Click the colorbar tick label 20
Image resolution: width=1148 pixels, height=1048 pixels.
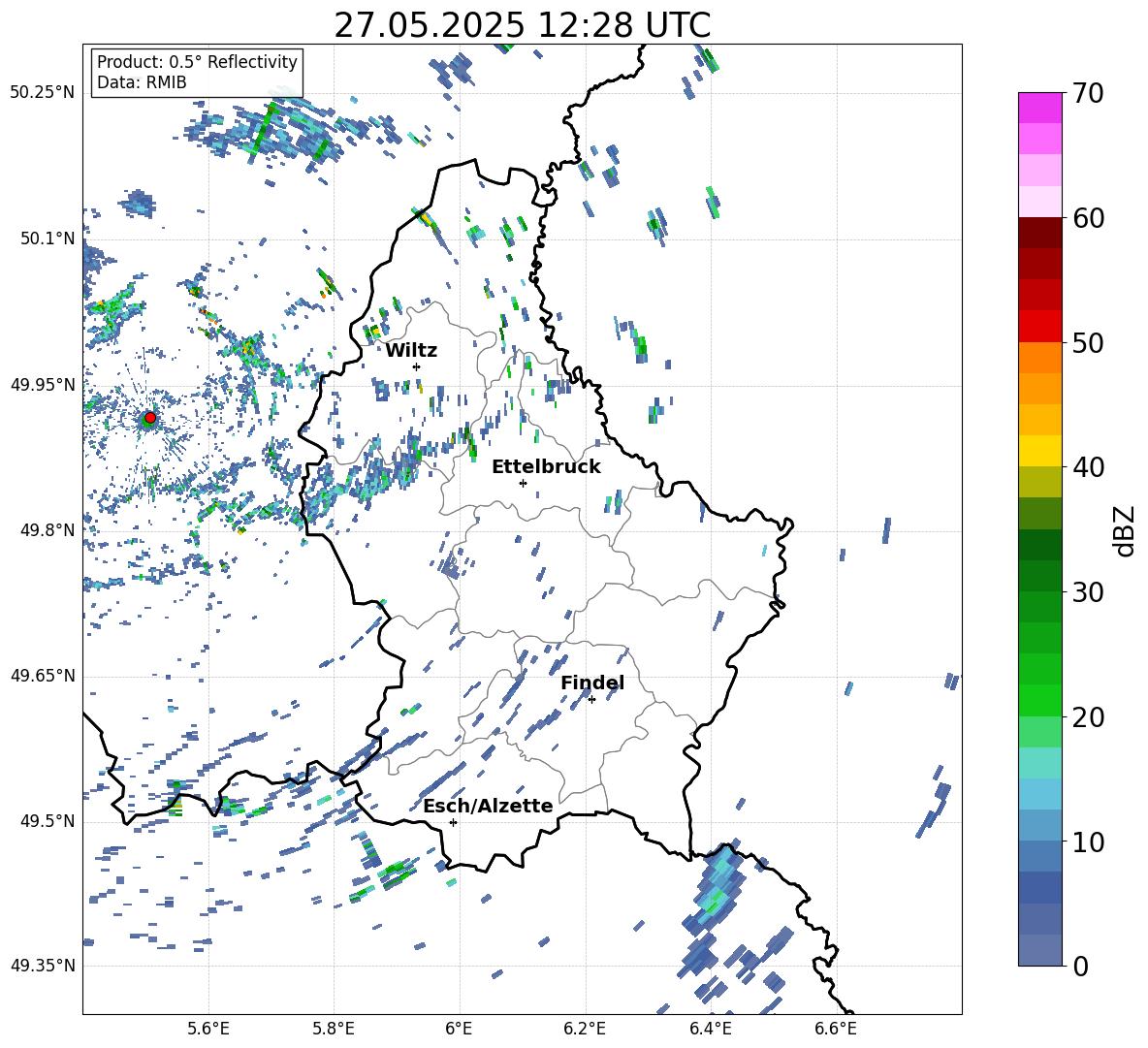1088,717
